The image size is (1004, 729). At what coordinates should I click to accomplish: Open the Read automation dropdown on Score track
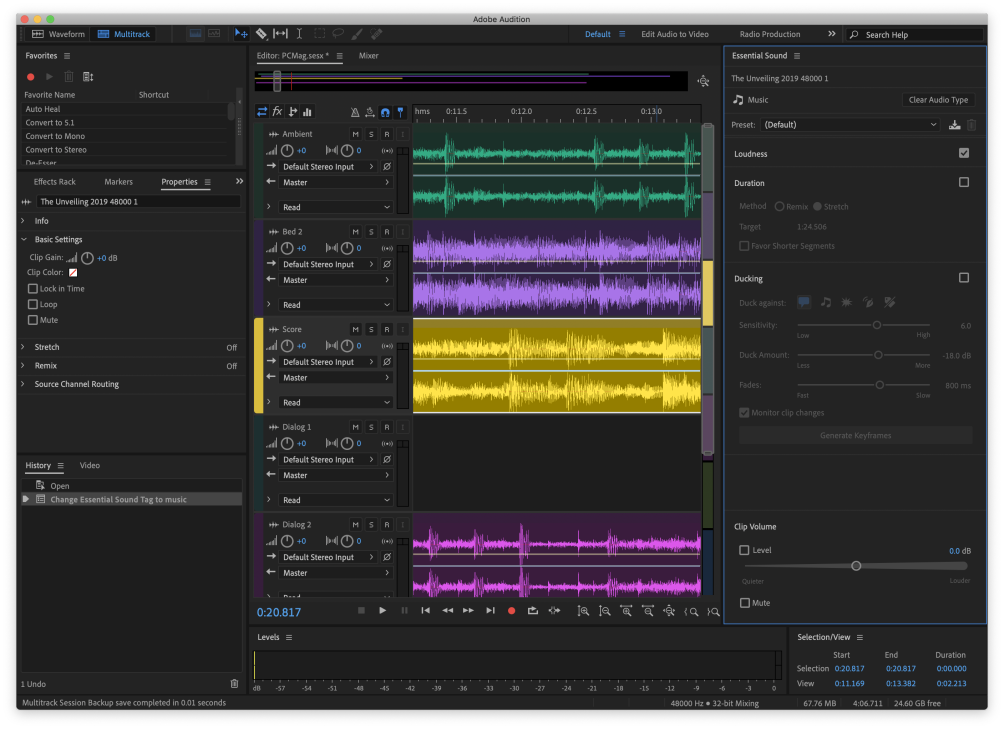336,403
